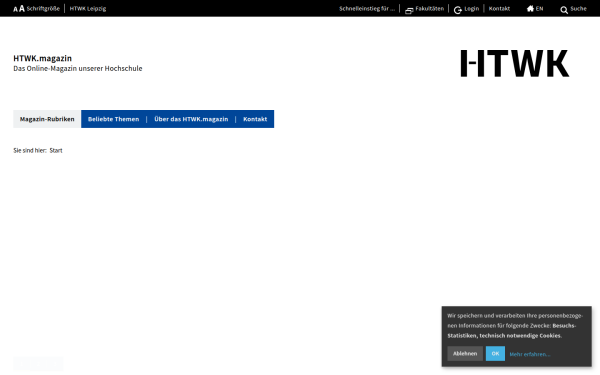600x375 pixels.
Task: Click the Schriftgröße label
Action: pyautogui.click(x=43, y=8)
